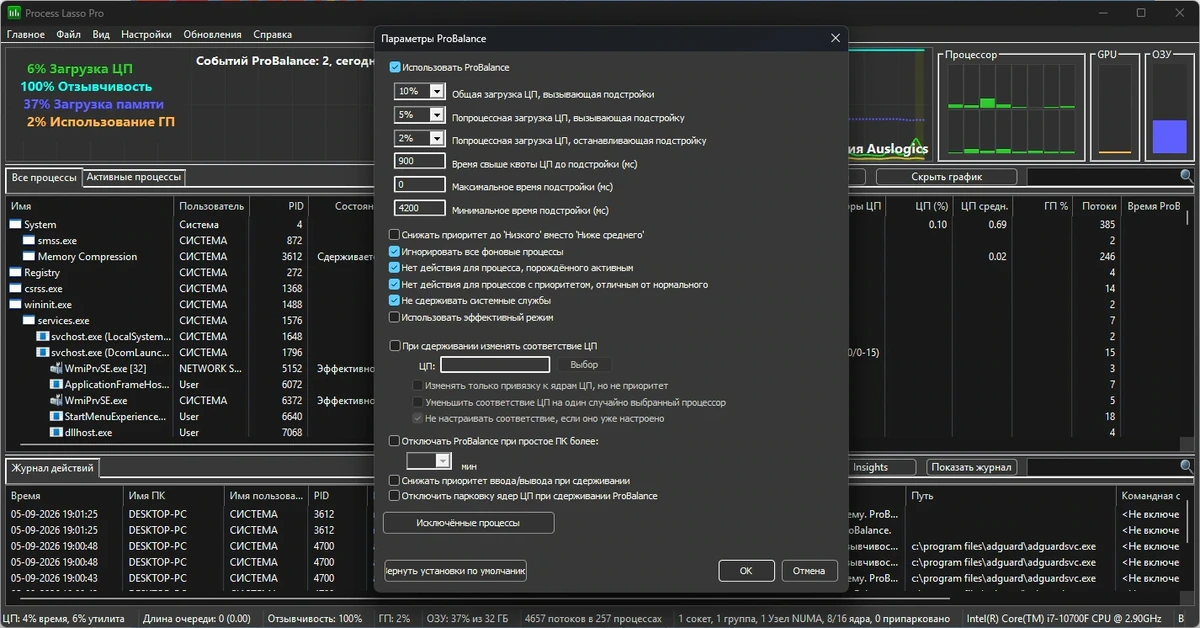Click 'Скрыть график' button
The height and width of the screenshot is (628, 1200).
(x=946, y=177)
